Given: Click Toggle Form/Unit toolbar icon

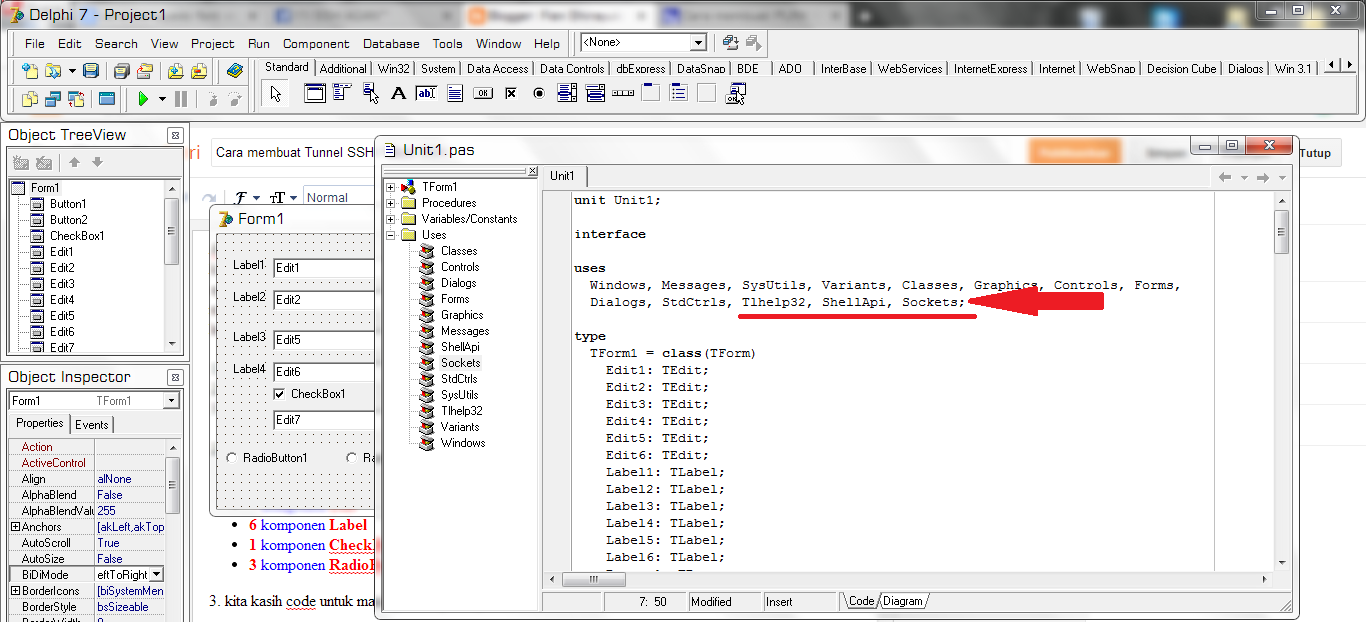Looking at the screenshot, I should 76,99.
